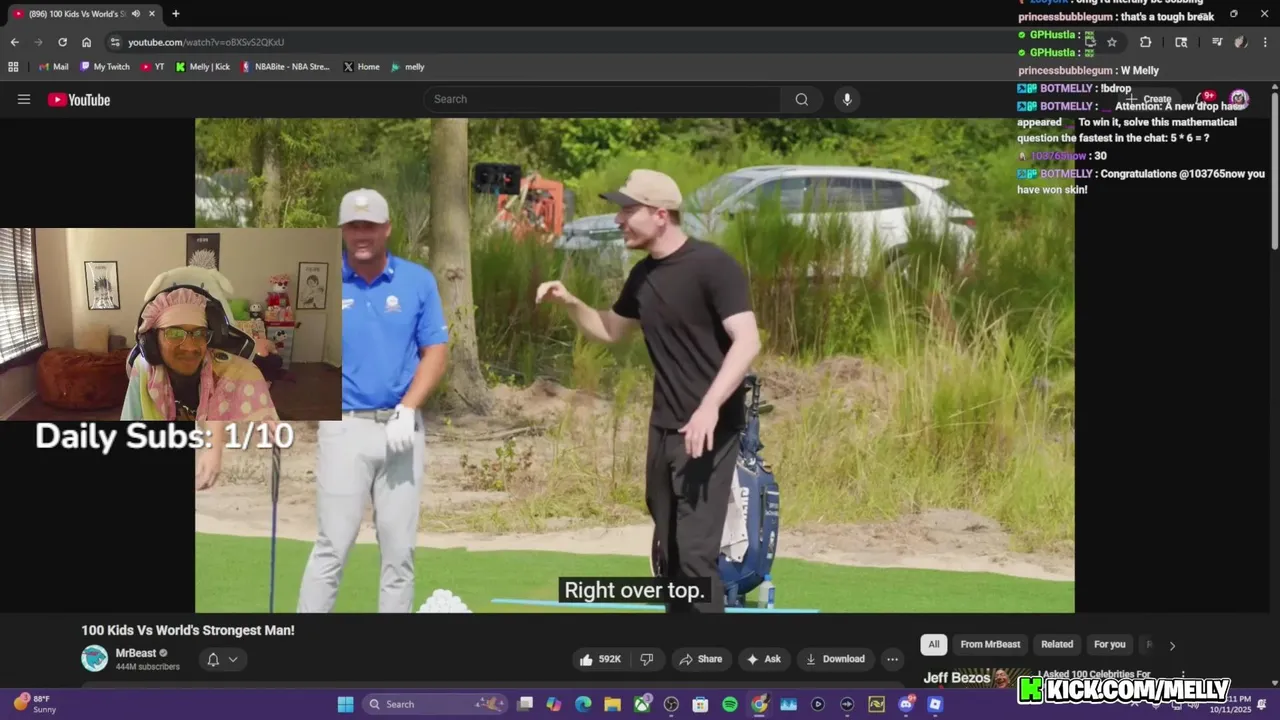Screen dimensions: 1280x720
Task: Open the X Home bookmark
Action: pos(361,67)
